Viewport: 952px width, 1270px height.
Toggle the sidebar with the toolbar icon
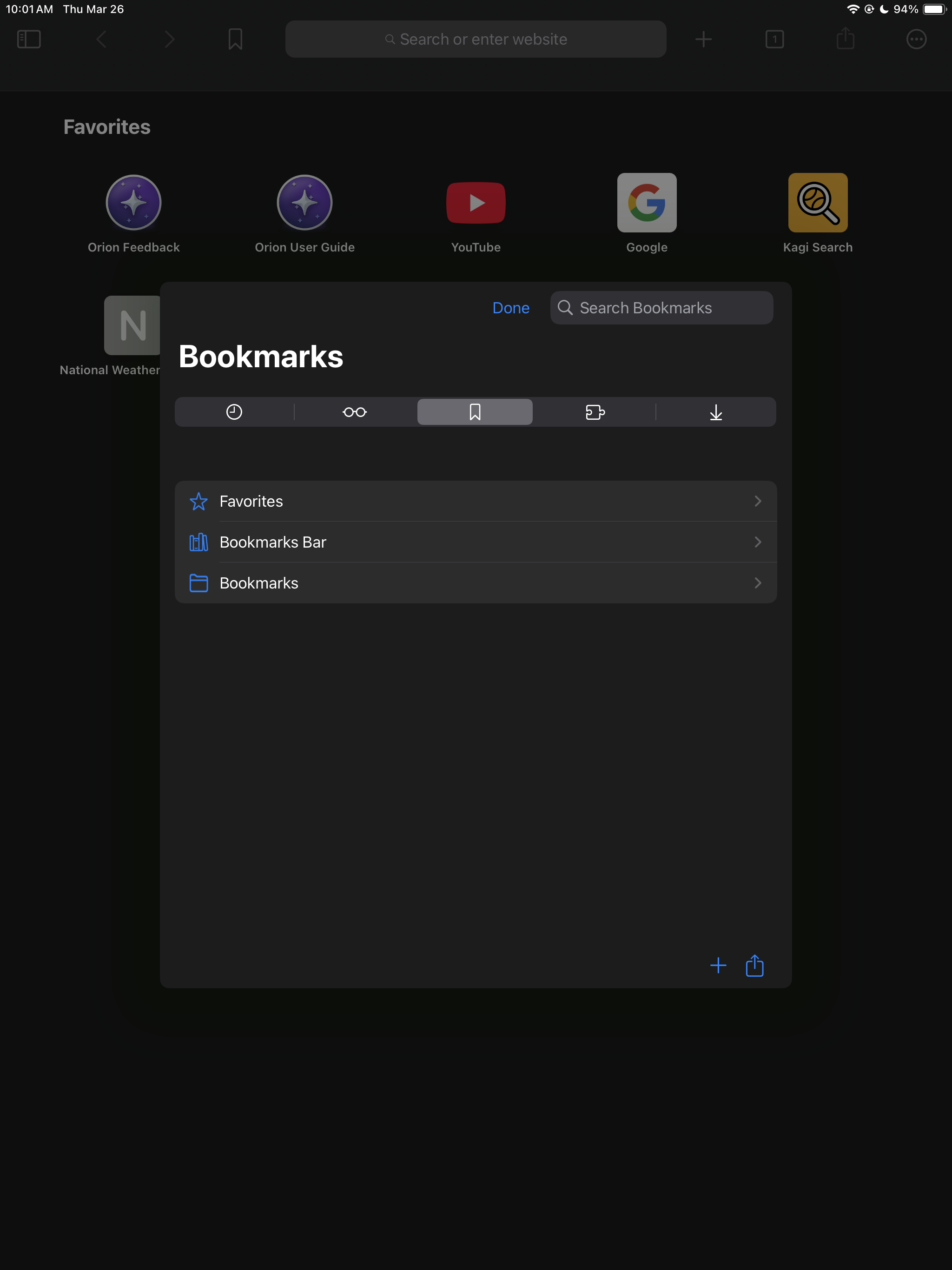[28, 39]
